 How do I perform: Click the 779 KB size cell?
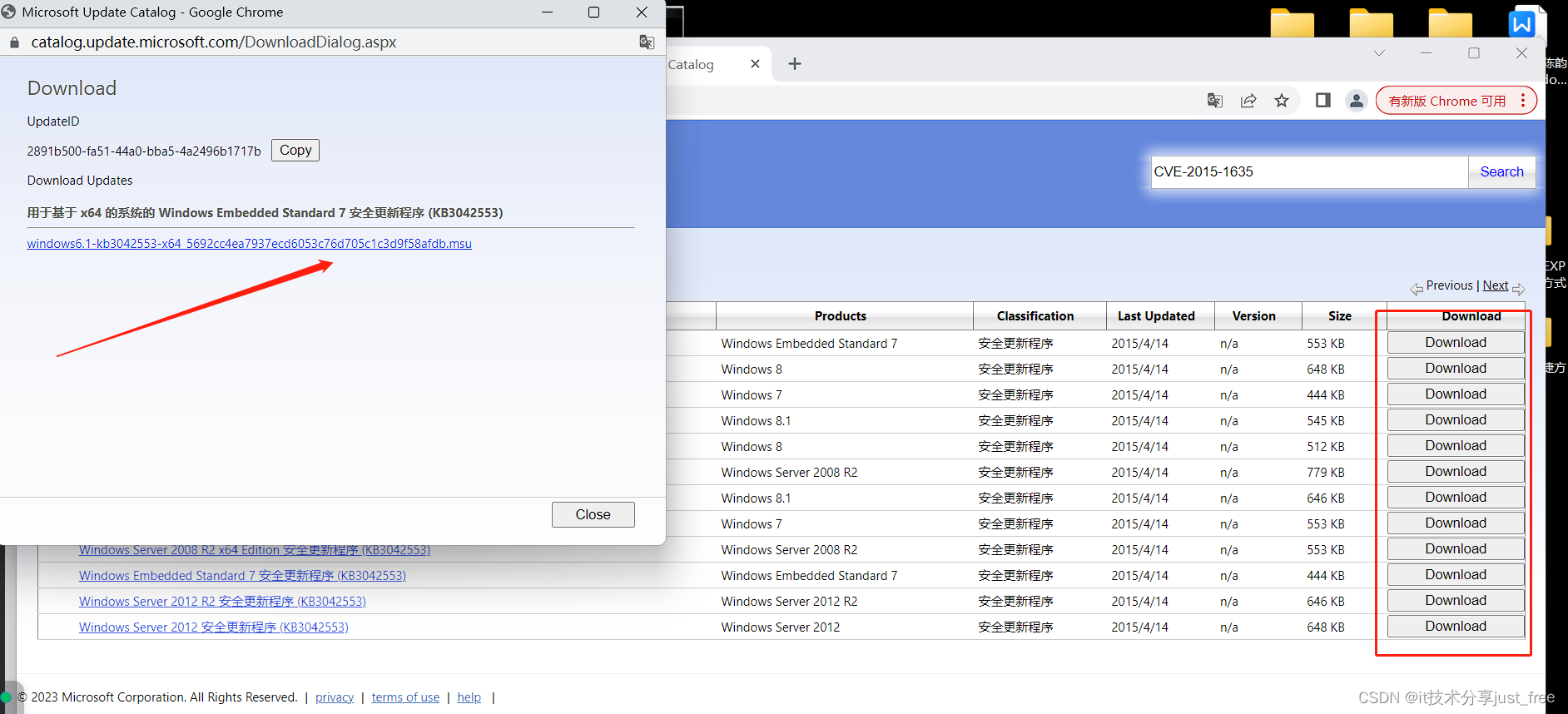point(1326,473)
